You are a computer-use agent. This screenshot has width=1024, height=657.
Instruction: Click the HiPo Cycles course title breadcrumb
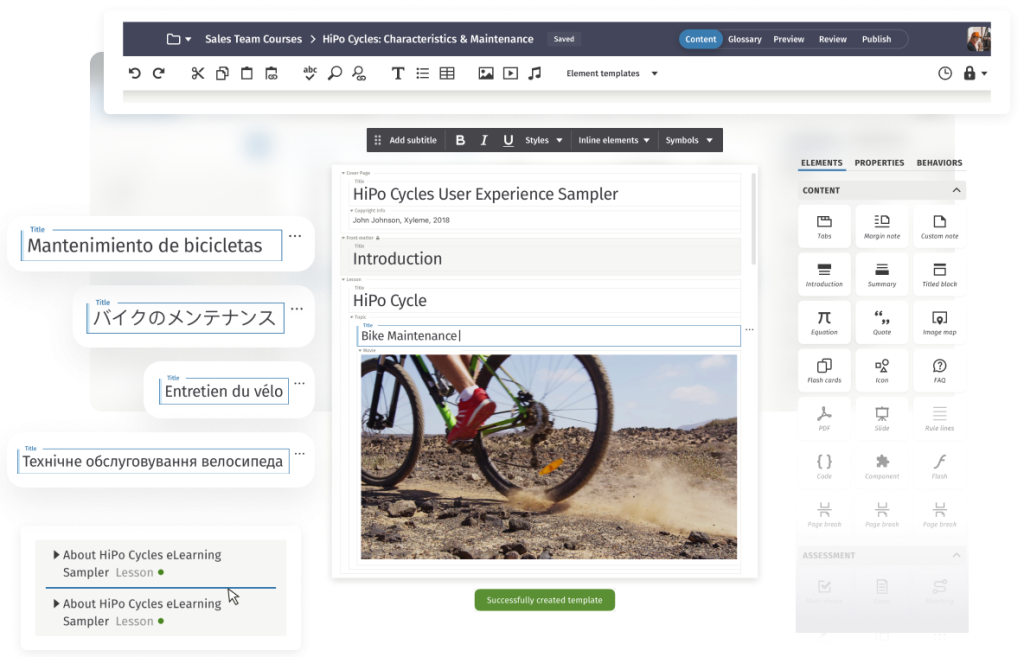(x=428, y=39)
